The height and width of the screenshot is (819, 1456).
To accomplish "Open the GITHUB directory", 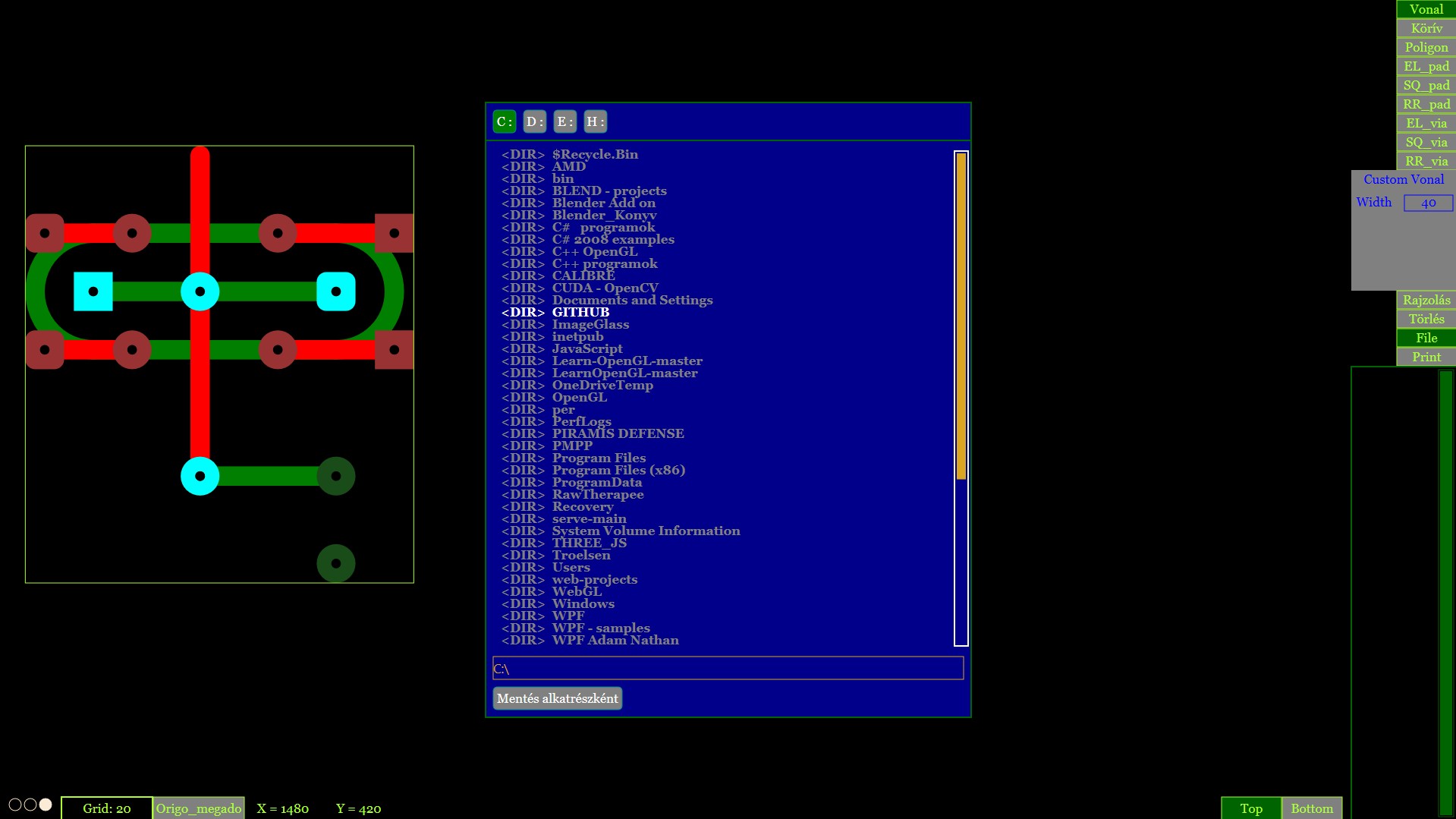I will [x=580, y=312].
